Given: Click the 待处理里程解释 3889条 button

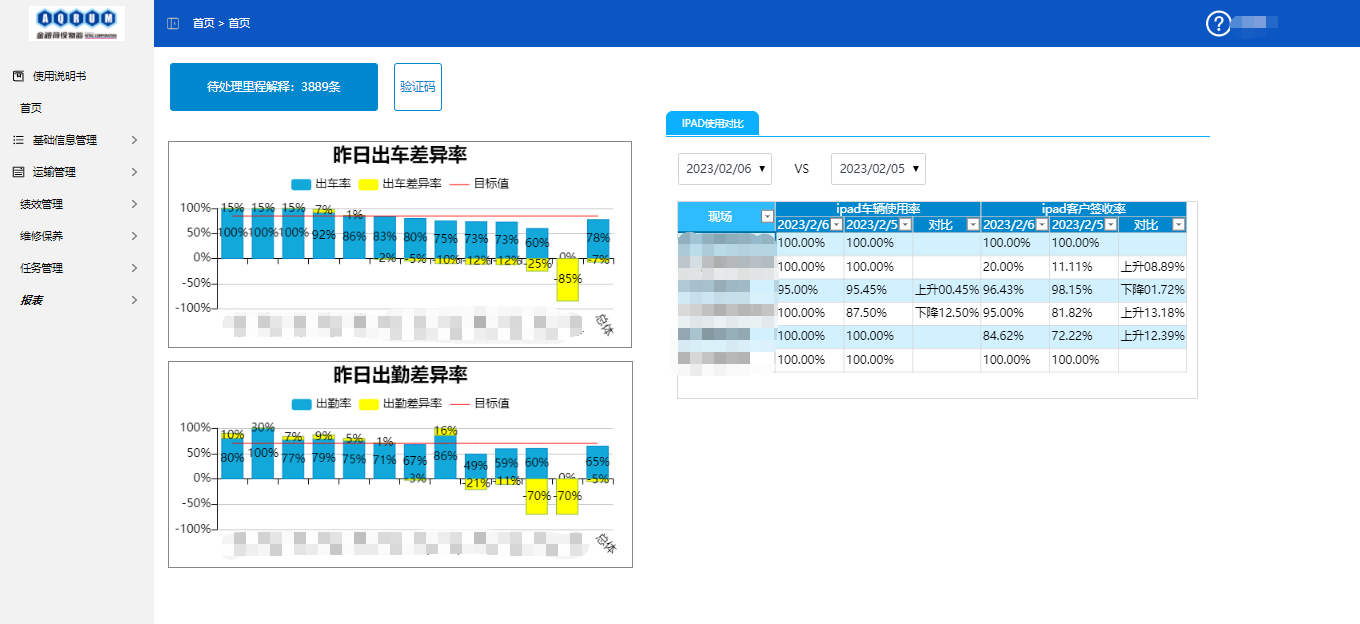Looking at the screenshot, I should (x=274, y=87).
